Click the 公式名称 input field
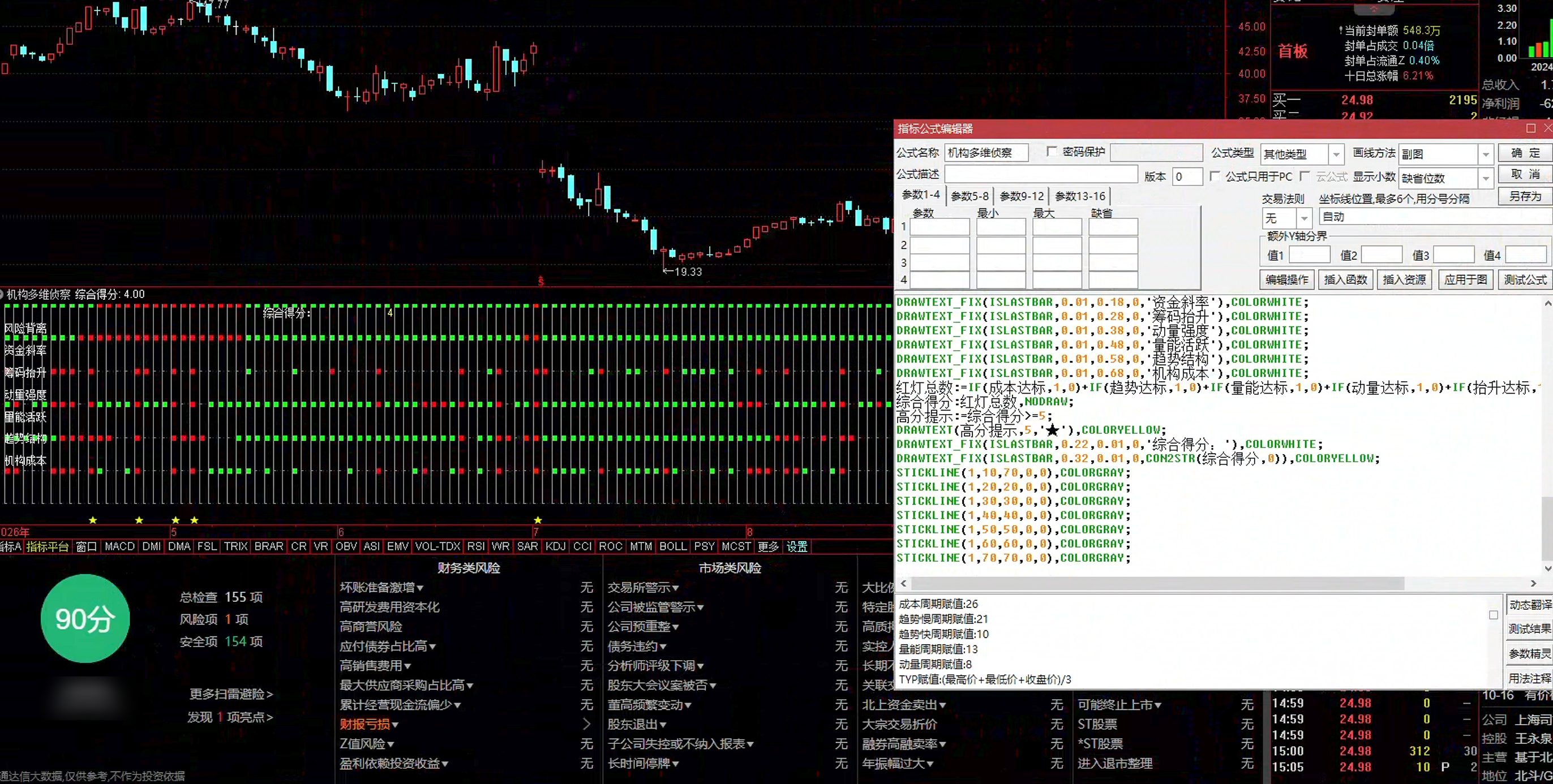Viewport: 1553px width, 784px height. click(986, 153)
